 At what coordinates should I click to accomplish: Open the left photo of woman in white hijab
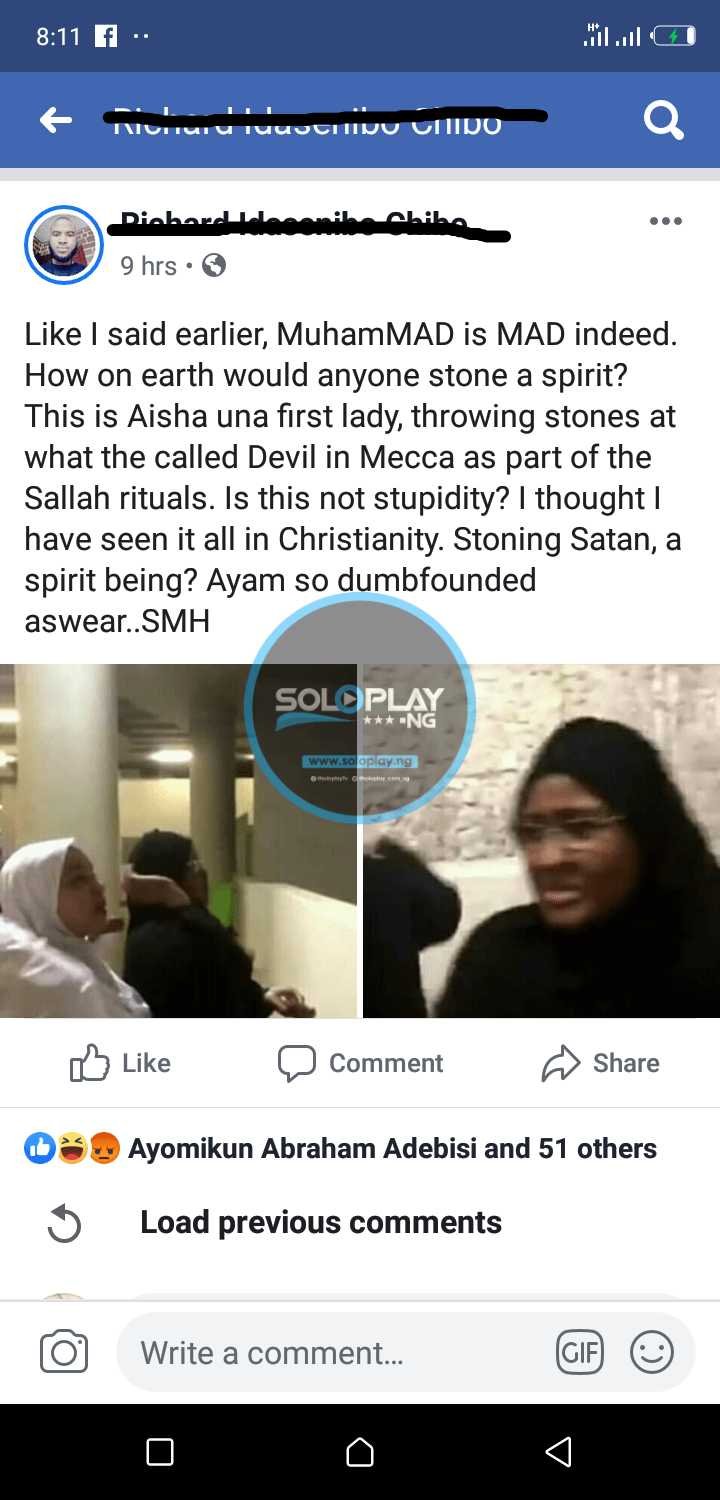coord(178,841)
